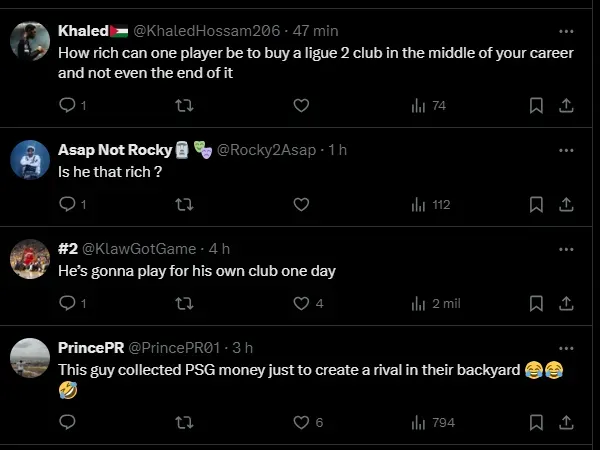Reply to Khaled's tweet about ligue 2
Screen dimensions: 600x450
67,105
